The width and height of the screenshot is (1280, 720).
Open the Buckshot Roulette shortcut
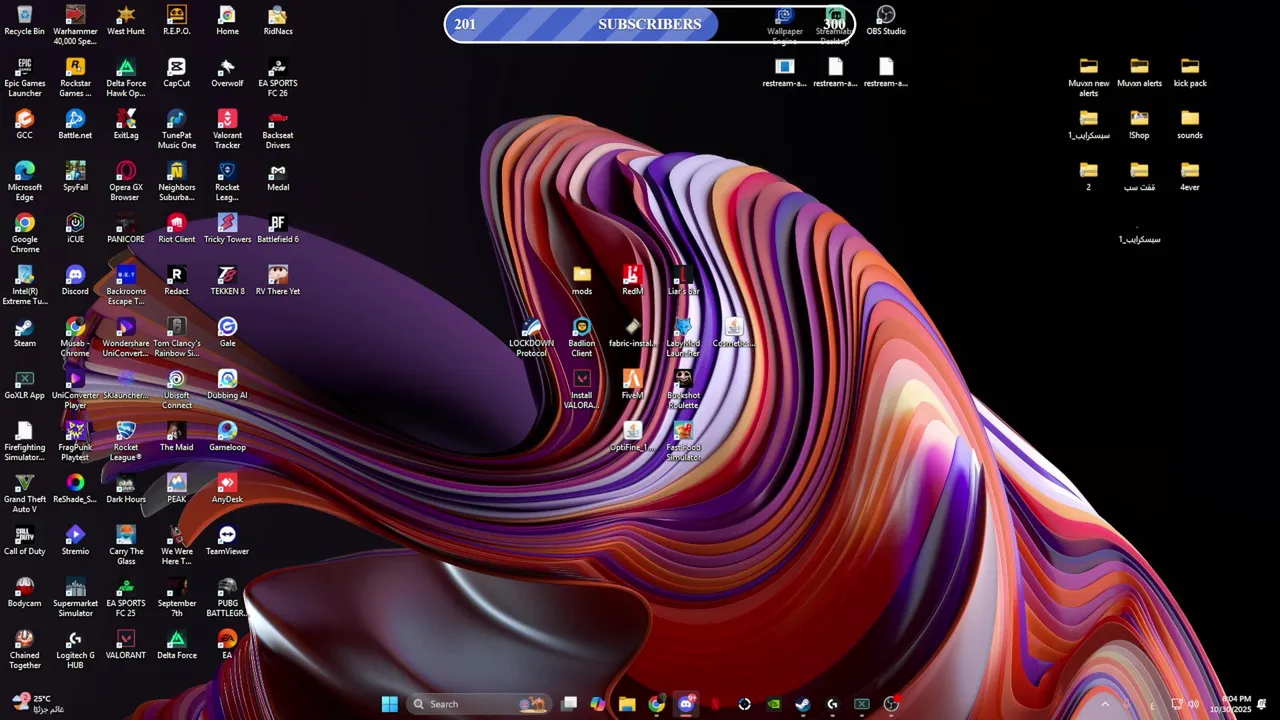tap(683, 389)
